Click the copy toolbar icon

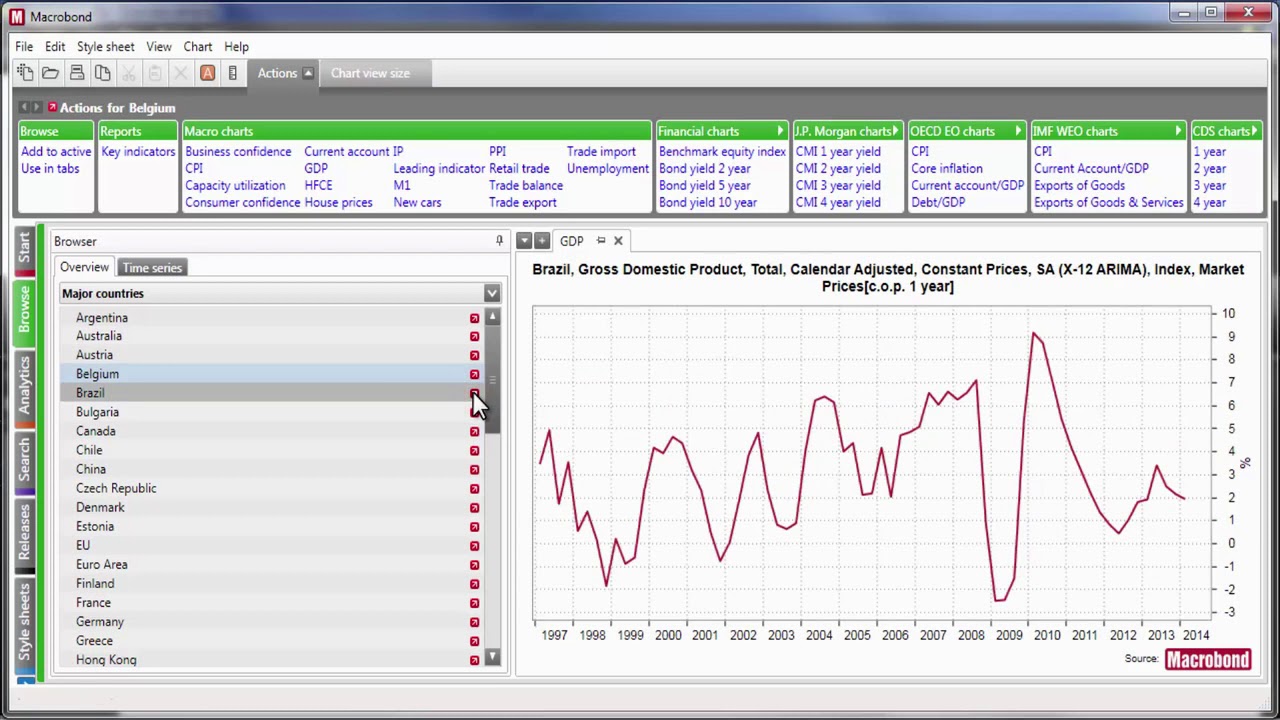(x=102, y=73)
